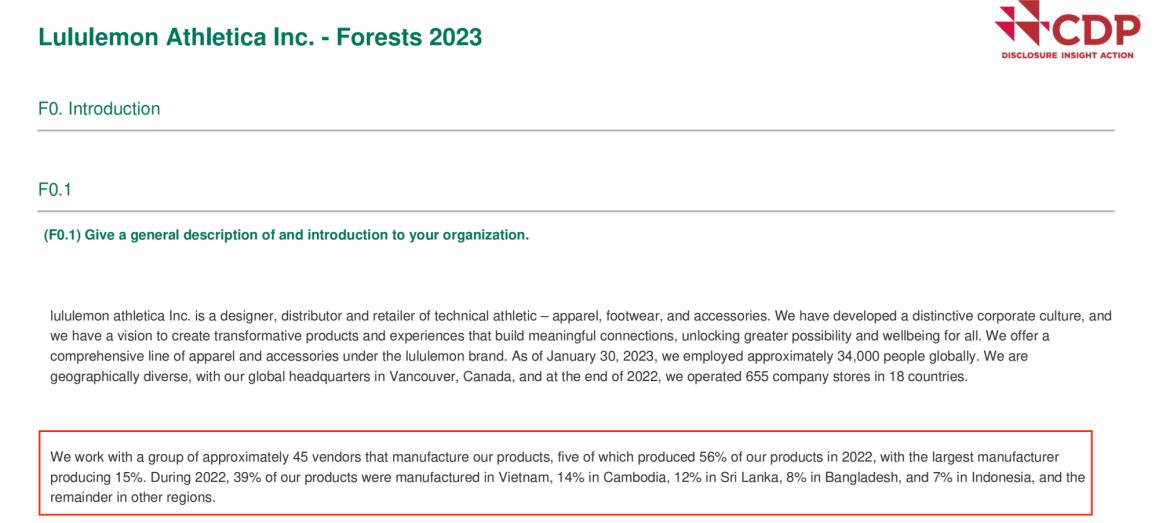Select the 'F0. Introduction' section heading

coord(99,109)
